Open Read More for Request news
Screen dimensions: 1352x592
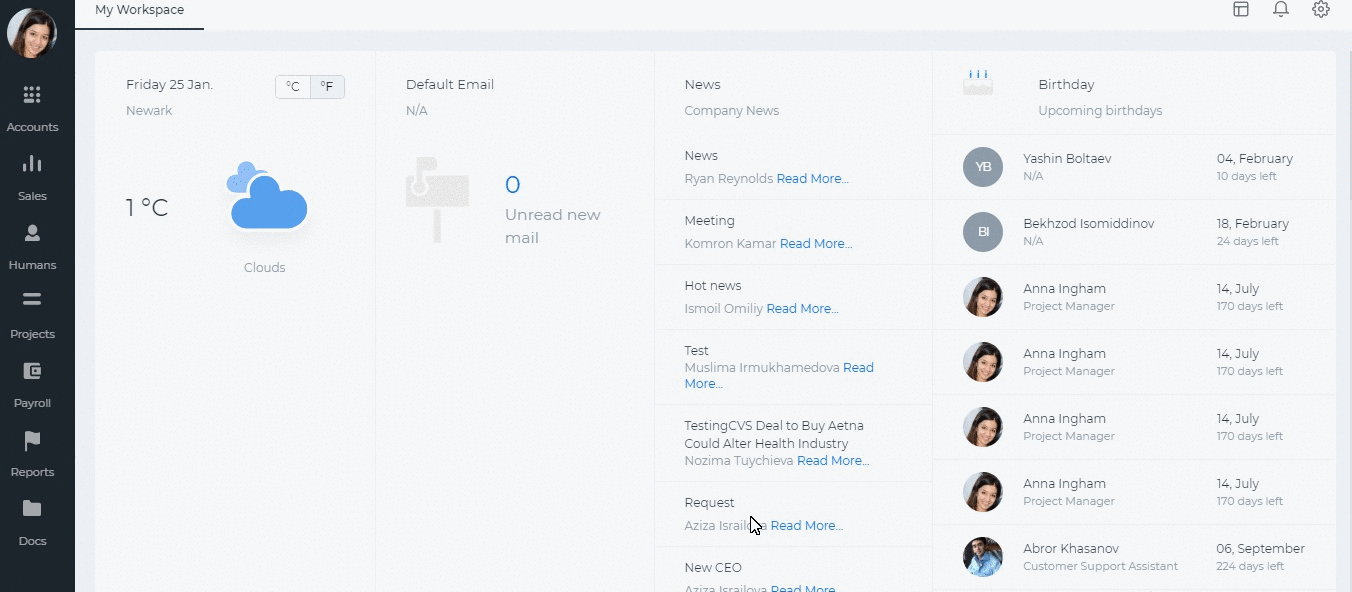[x=806, y=526]
